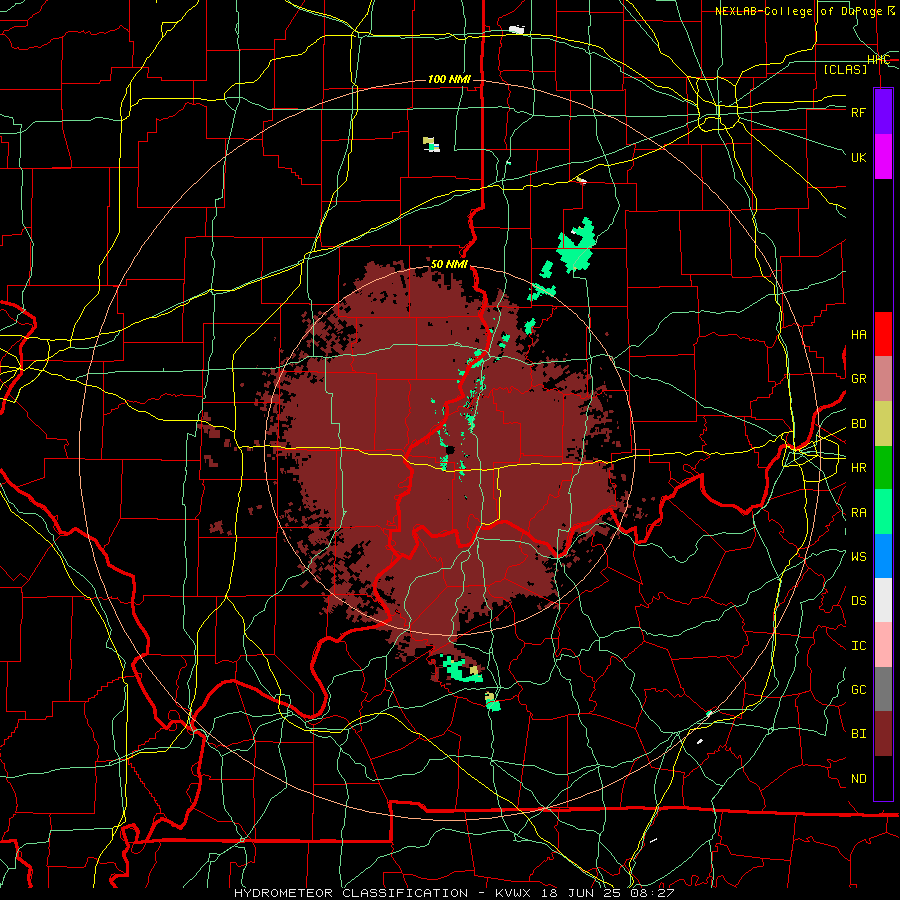Click the HHC product label
Image resolution: width=900 pixels, height=900 pixels.
pyautogui.click(x=878, y=60)
